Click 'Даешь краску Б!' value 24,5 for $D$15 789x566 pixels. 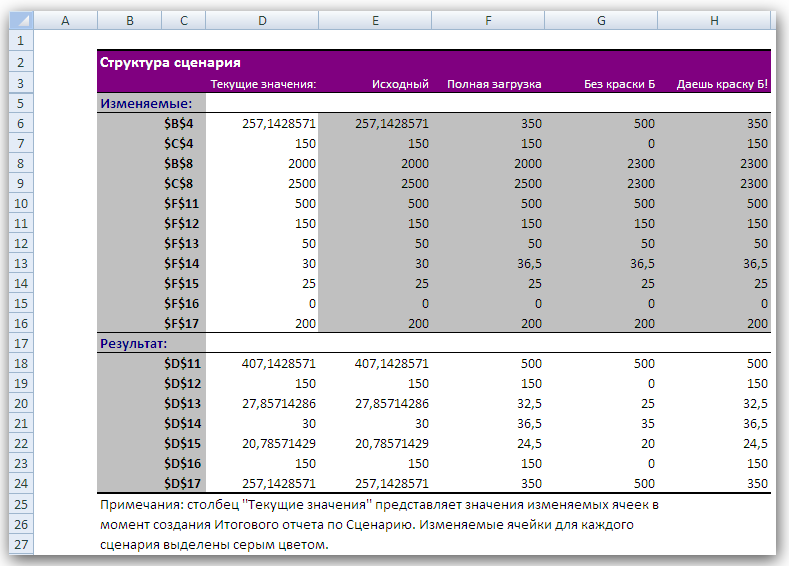point(755,444)
